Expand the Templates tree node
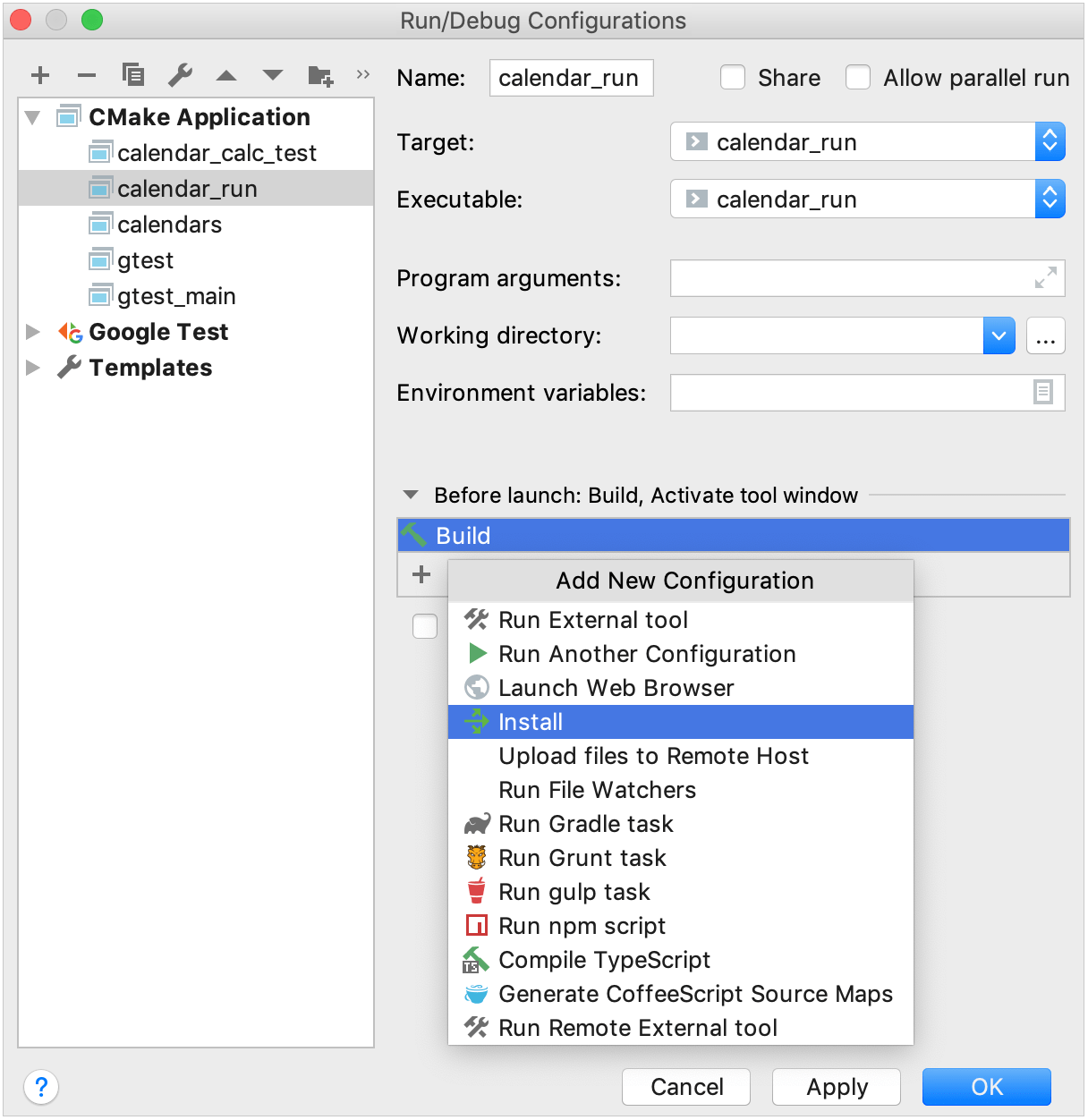Viewport: 1088px width, 1120px height. (33, 367)
